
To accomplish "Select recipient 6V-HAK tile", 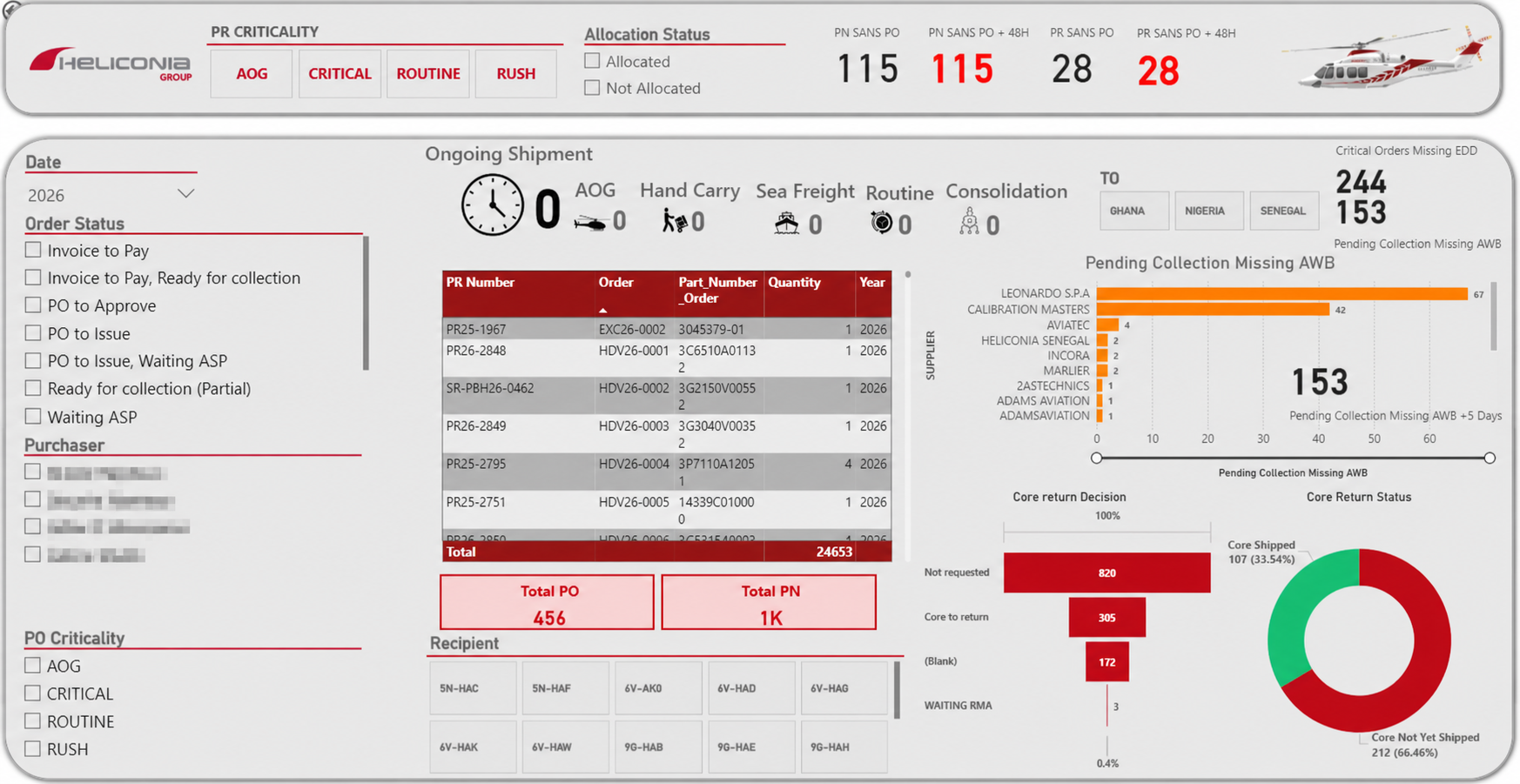I will point(473,747).
